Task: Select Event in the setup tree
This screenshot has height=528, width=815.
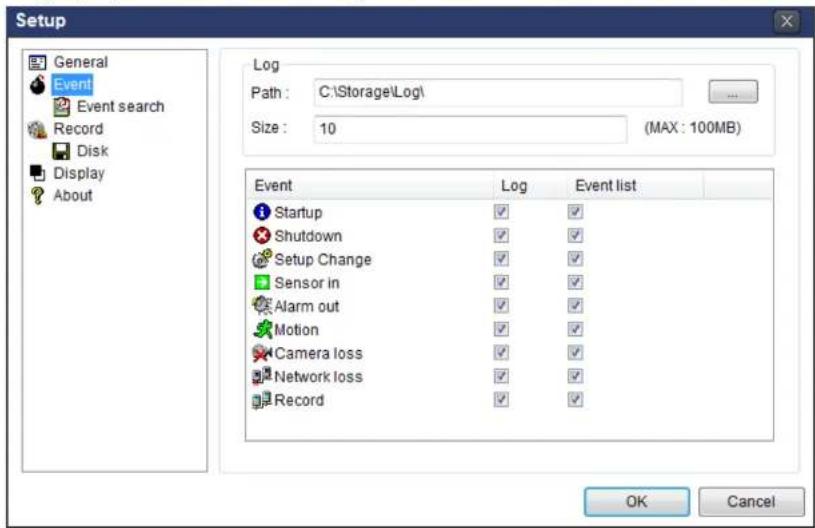Action: coord(72,85)
